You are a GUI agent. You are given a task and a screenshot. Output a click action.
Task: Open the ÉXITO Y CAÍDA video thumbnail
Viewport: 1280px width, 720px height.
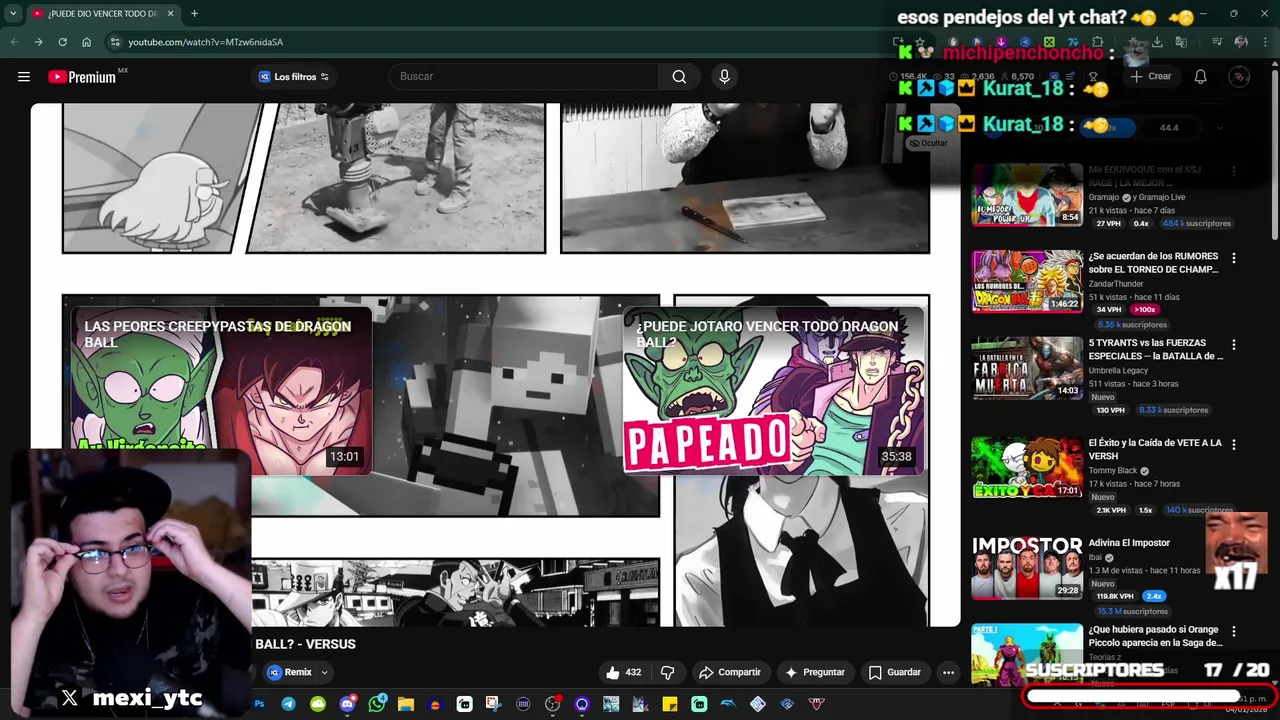coord(1027,467)
